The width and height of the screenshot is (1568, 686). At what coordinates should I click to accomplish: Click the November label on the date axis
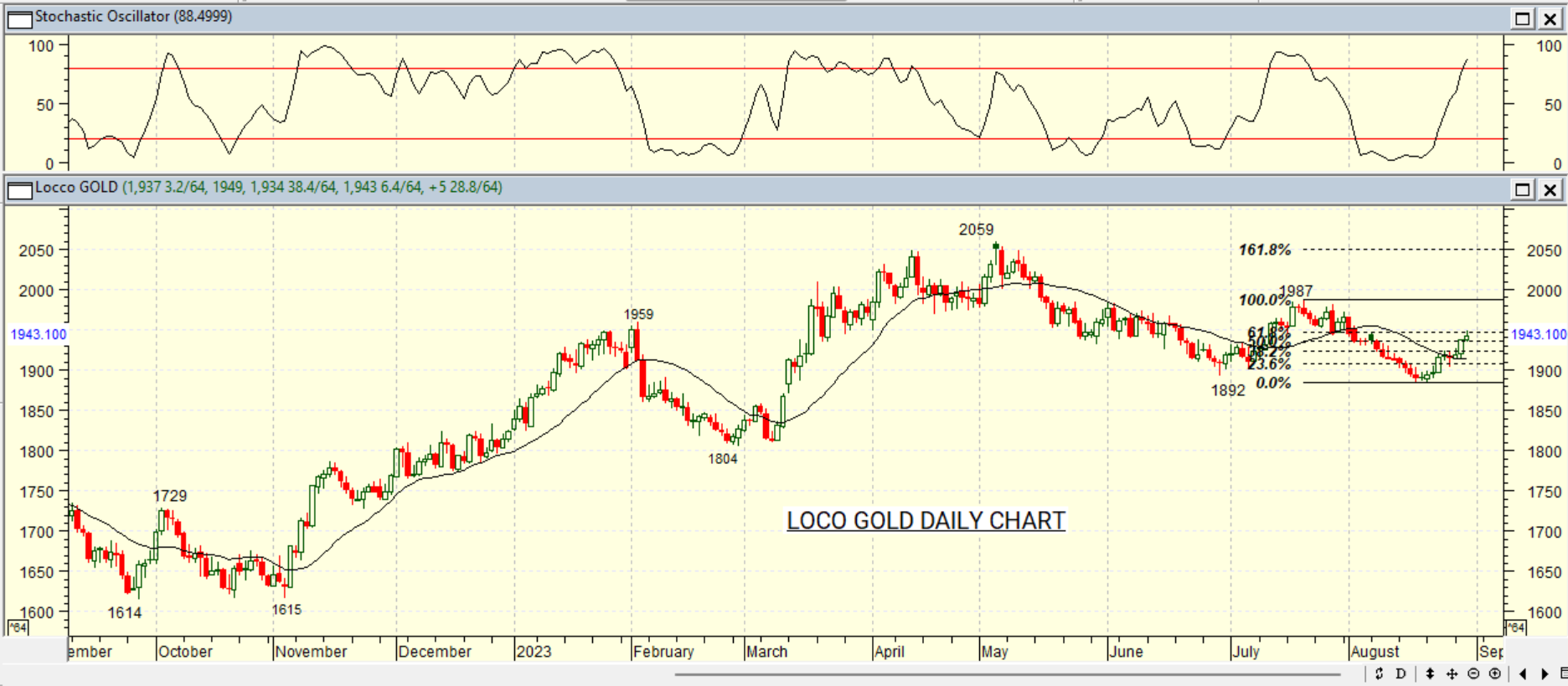pos(311,652)
